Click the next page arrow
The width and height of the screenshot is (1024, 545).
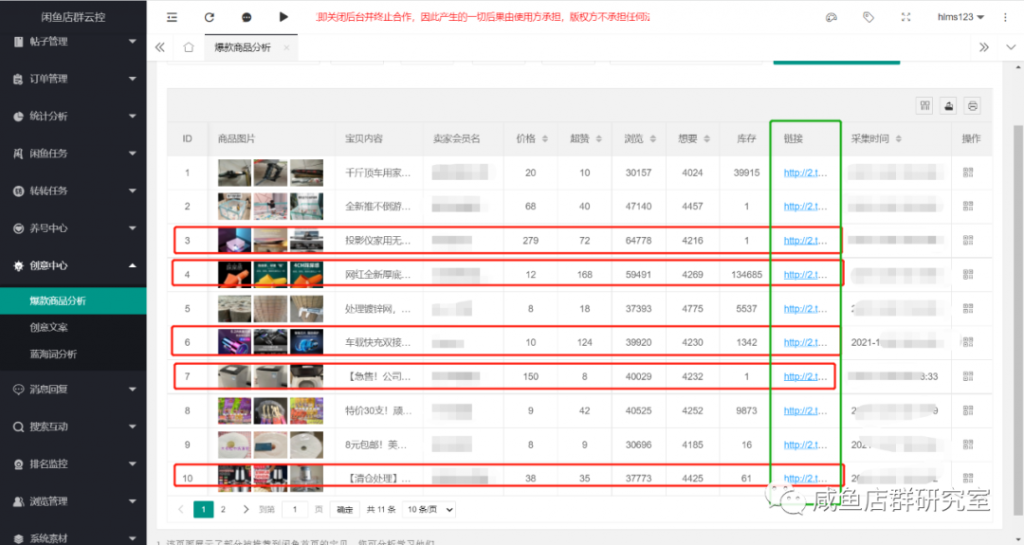coord(246,509)
